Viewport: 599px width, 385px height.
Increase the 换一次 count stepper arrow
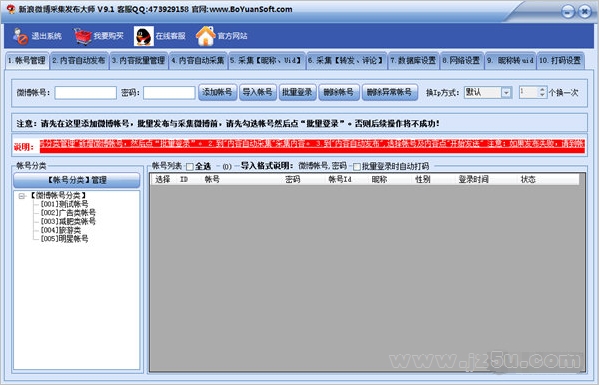pyautogui.click(x=542, y=90)
